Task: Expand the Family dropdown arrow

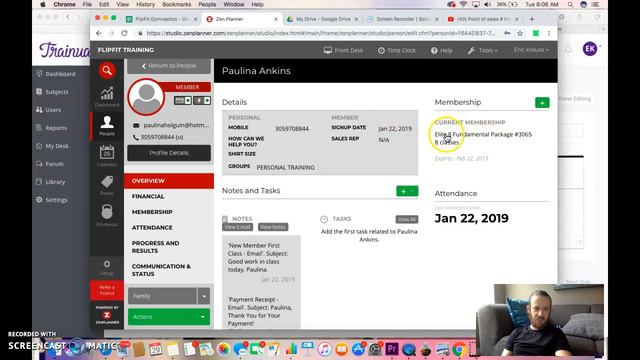Action: pyautogui.click(x=204, y=296)
